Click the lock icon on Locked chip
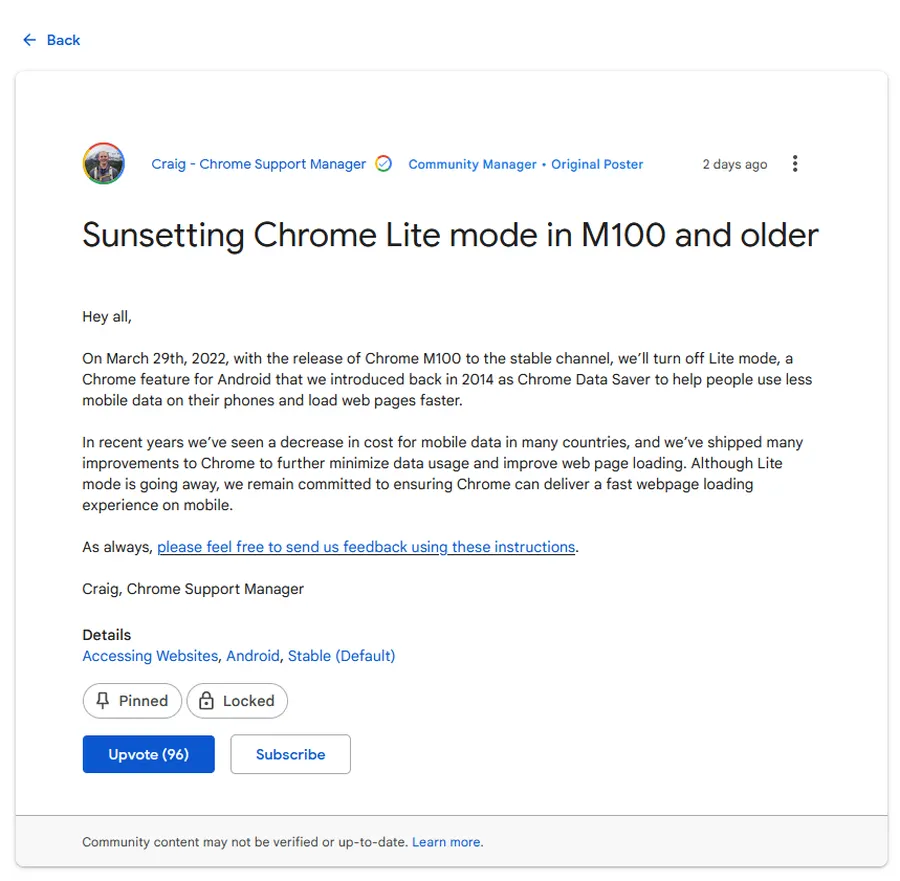This screenshot has height=881, width=900. tap(206, 701)
